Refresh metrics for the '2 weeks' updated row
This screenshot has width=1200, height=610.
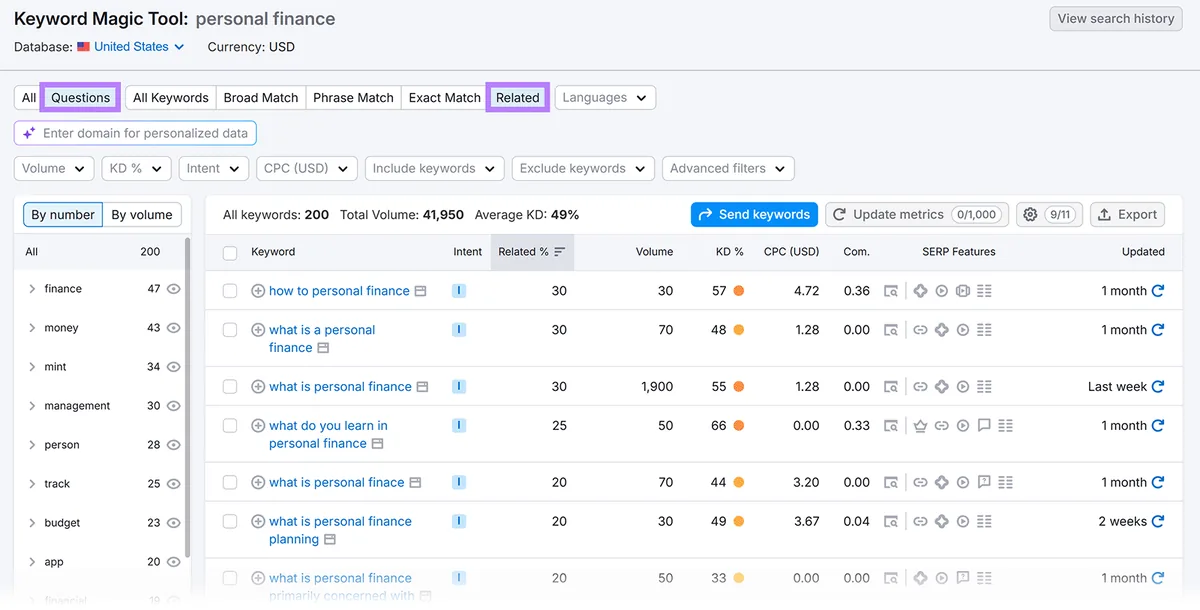coord(1158,521)
